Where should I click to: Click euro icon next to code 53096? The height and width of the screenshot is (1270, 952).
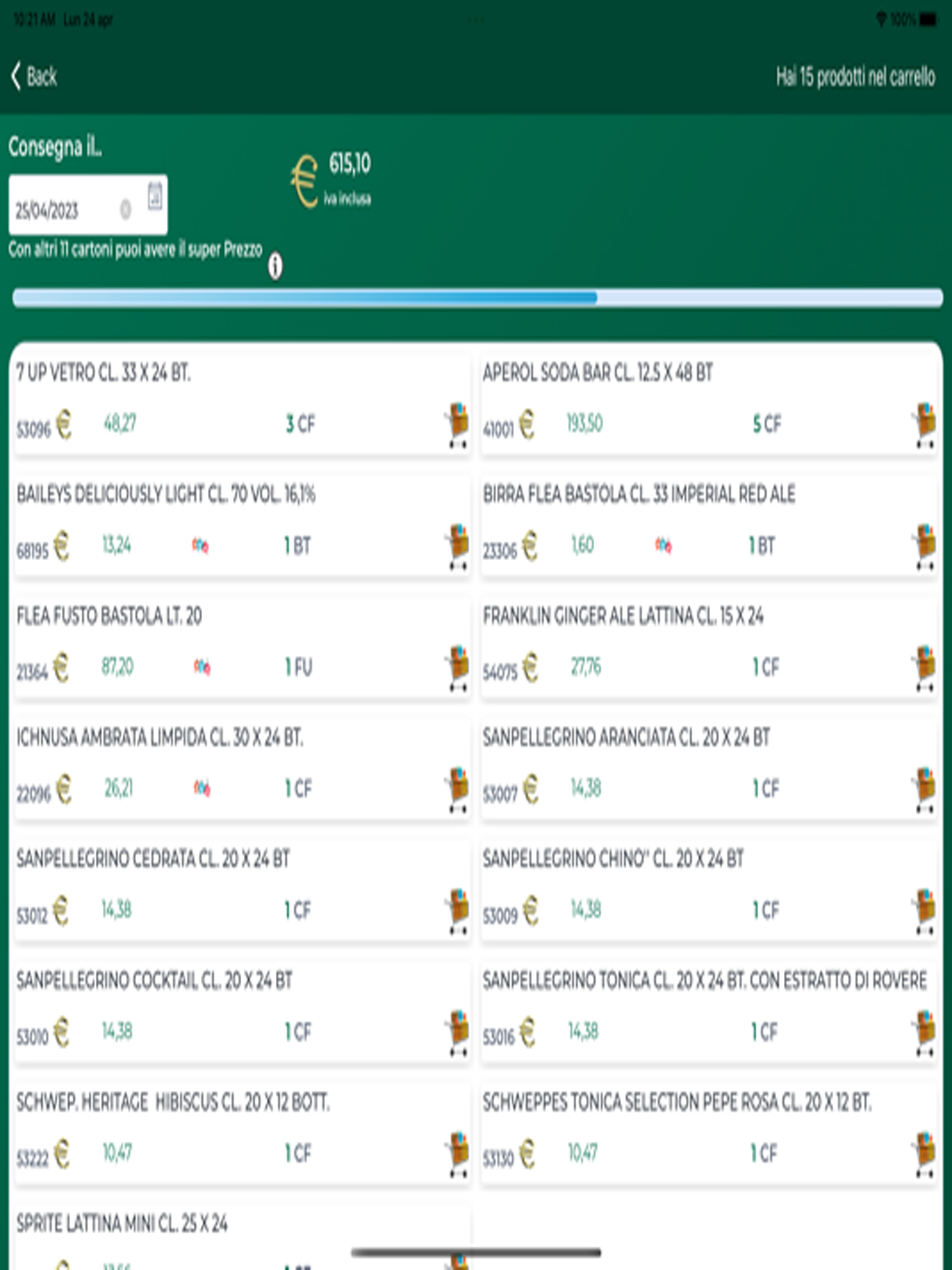click(64, 425)
